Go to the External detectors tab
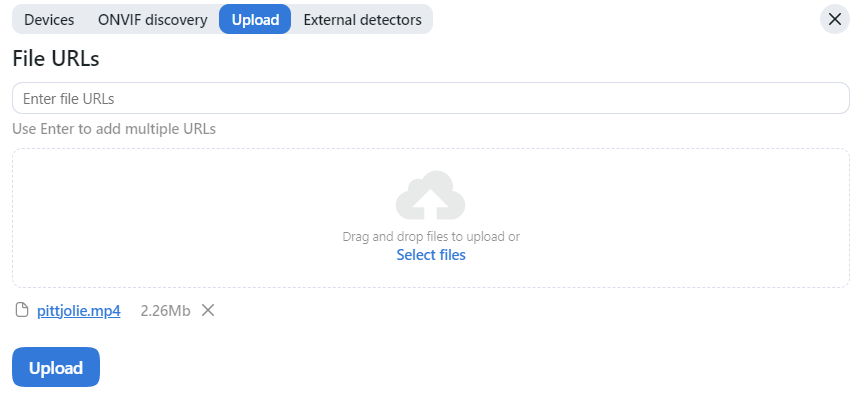 point(362,19)
